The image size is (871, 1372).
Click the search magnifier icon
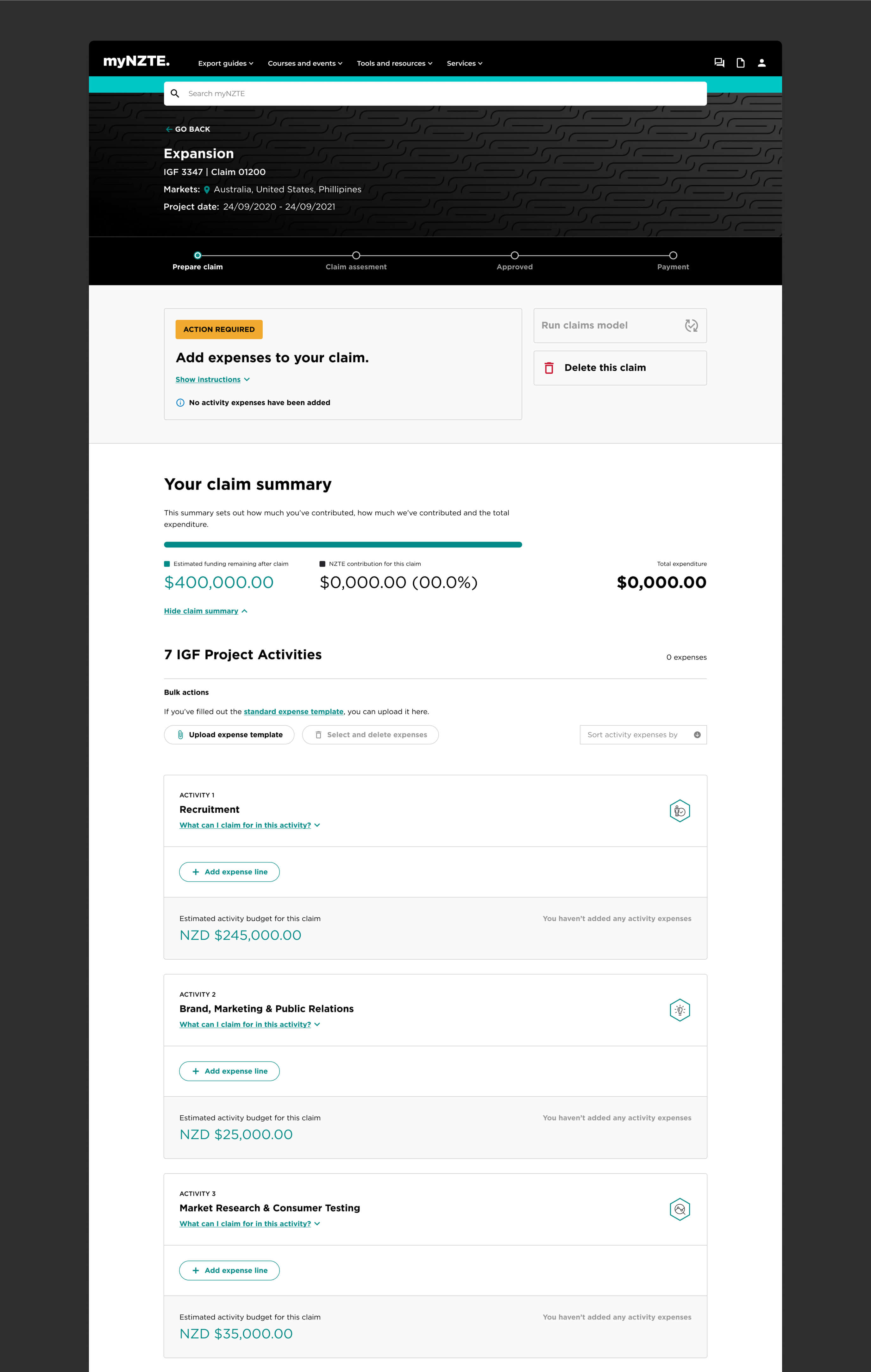[x=175, y=93]
